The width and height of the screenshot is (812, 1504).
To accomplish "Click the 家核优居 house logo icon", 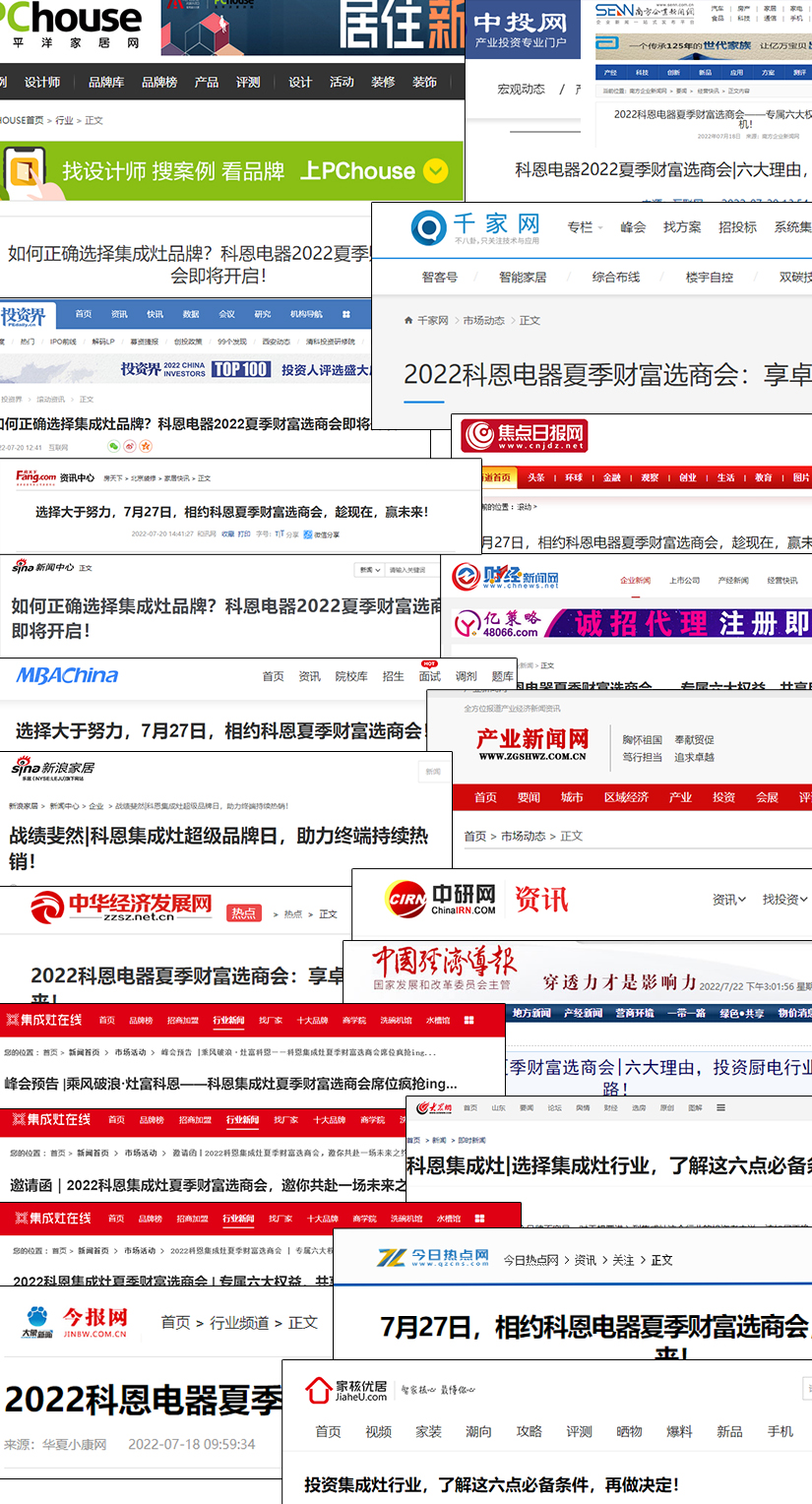I will tap(318, 1391).
